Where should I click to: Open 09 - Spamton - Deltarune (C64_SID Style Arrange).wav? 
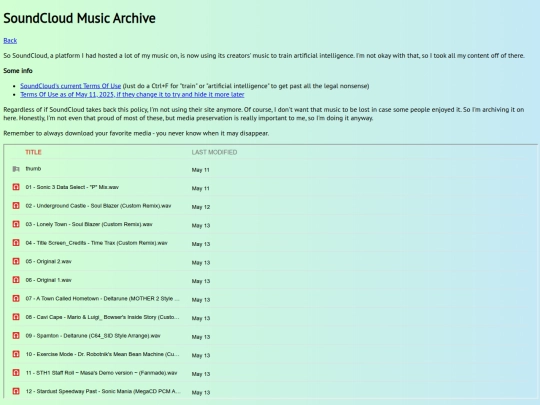coord(93,335)
